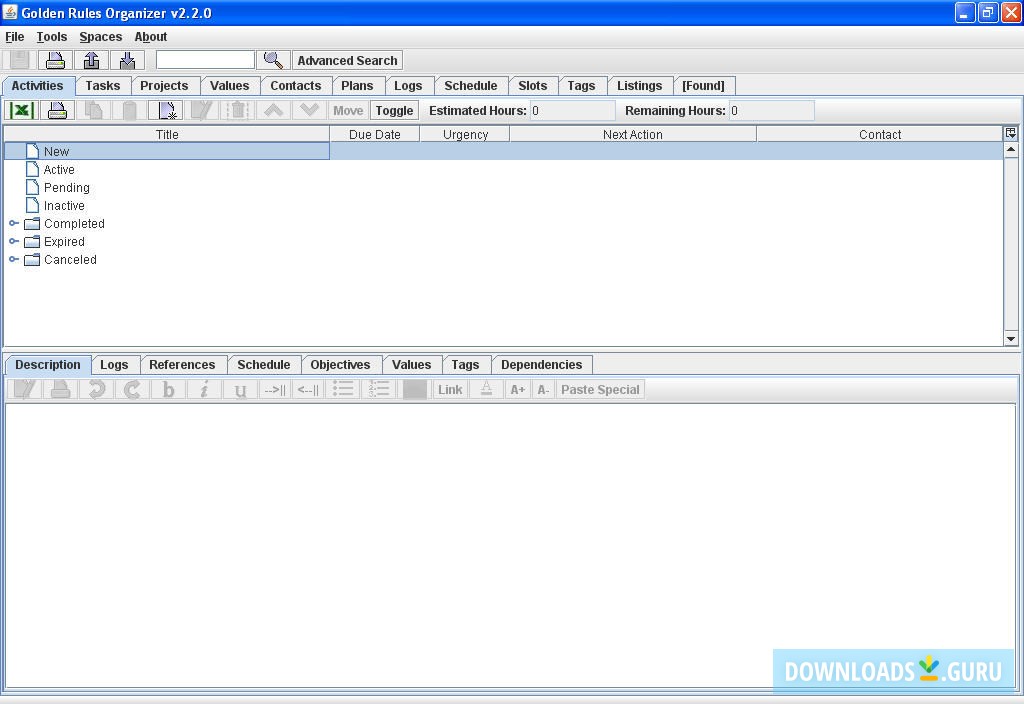Click the stamp icon in Description toolbar
The height and width of the screenshot is (704, 1024).
click(x=61, y=389)
